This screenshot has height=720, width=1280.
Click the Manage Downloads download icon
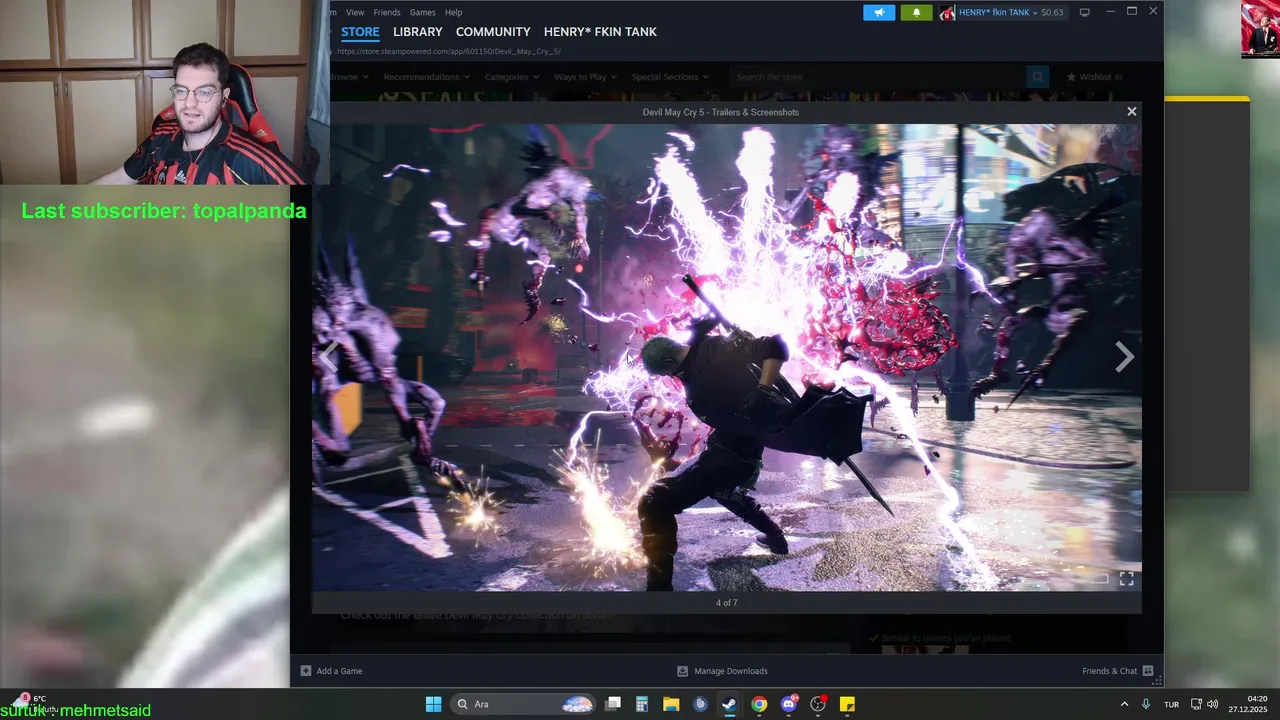[x=683, y=671]
